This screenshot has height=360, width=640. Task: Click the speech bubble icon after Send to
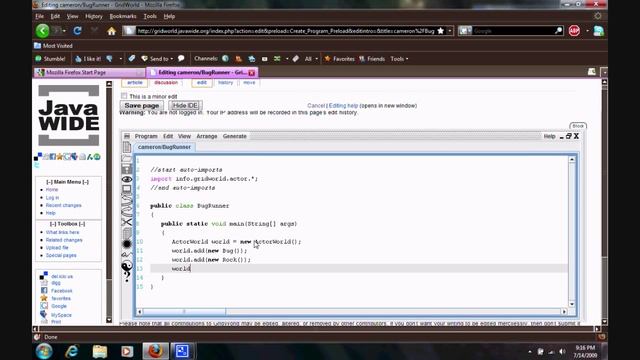click(181, 58)
